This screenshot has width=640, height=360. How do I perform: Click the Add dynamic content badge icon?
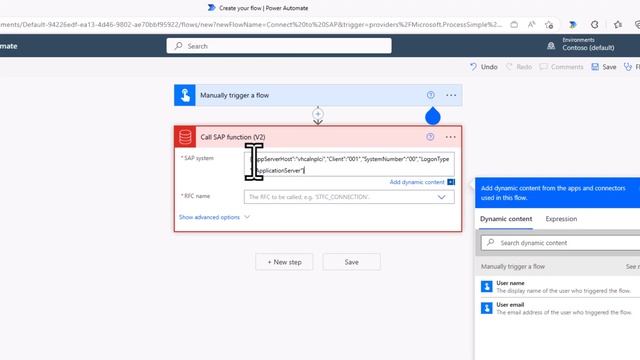click(451, 182)
